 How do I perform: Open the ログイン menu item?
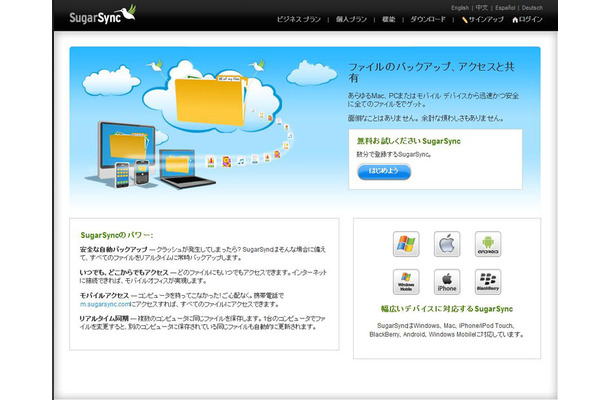tap(531, 19)
